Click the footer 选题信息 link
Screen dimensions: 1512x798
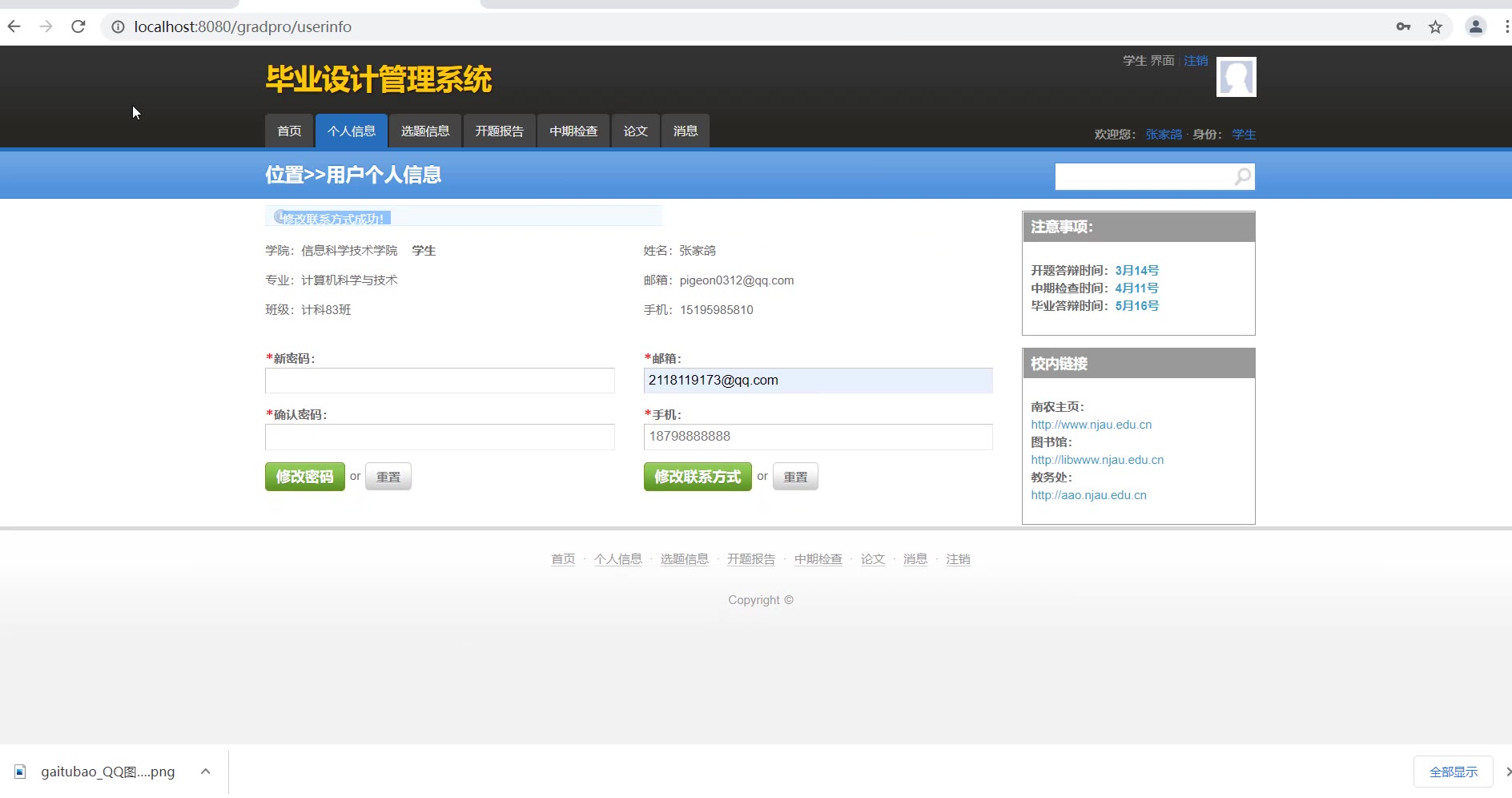pos(685,559)
